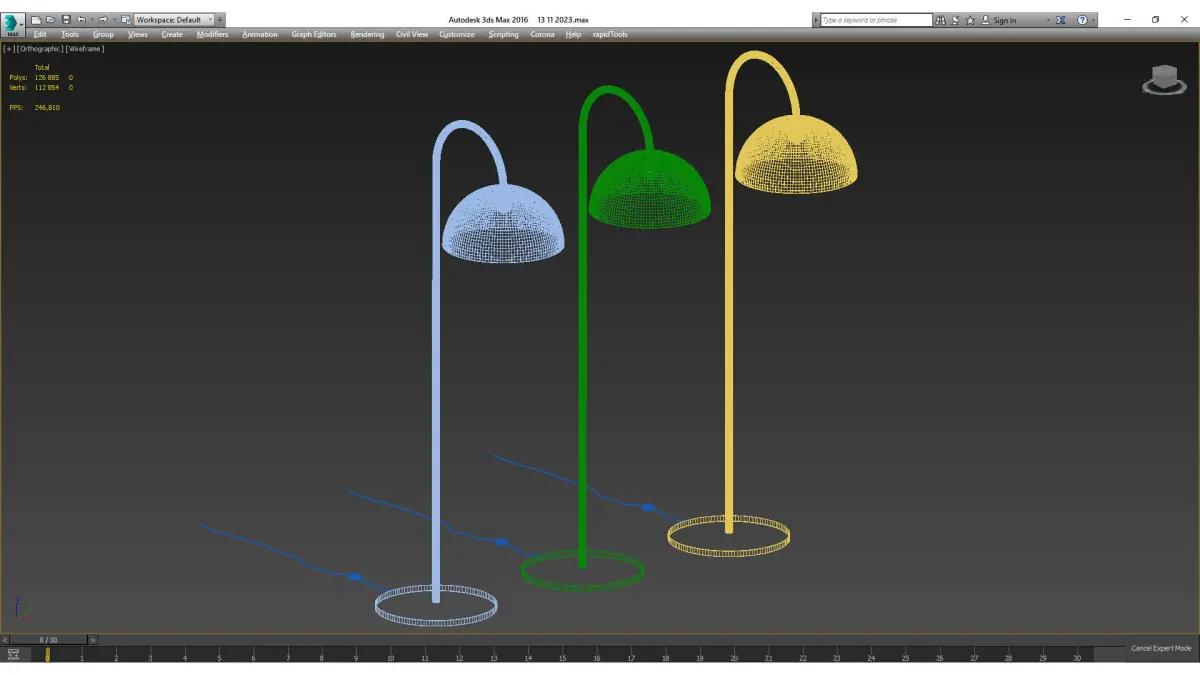Click the Open File folder icon
Screen dimensions: 1200x675
[51, 20]
